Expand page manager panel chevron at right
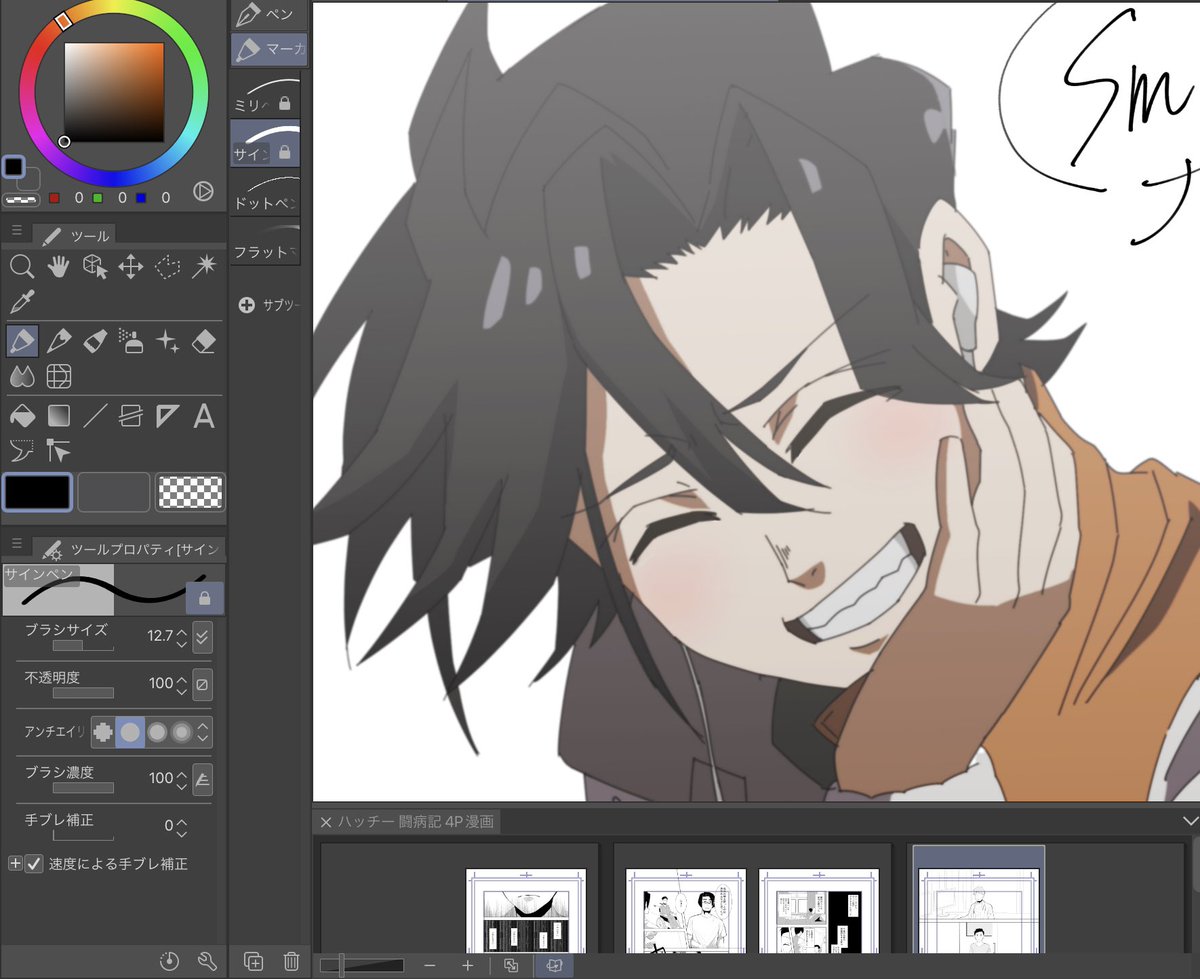 pyautogui.click(x=1189, y=821)
